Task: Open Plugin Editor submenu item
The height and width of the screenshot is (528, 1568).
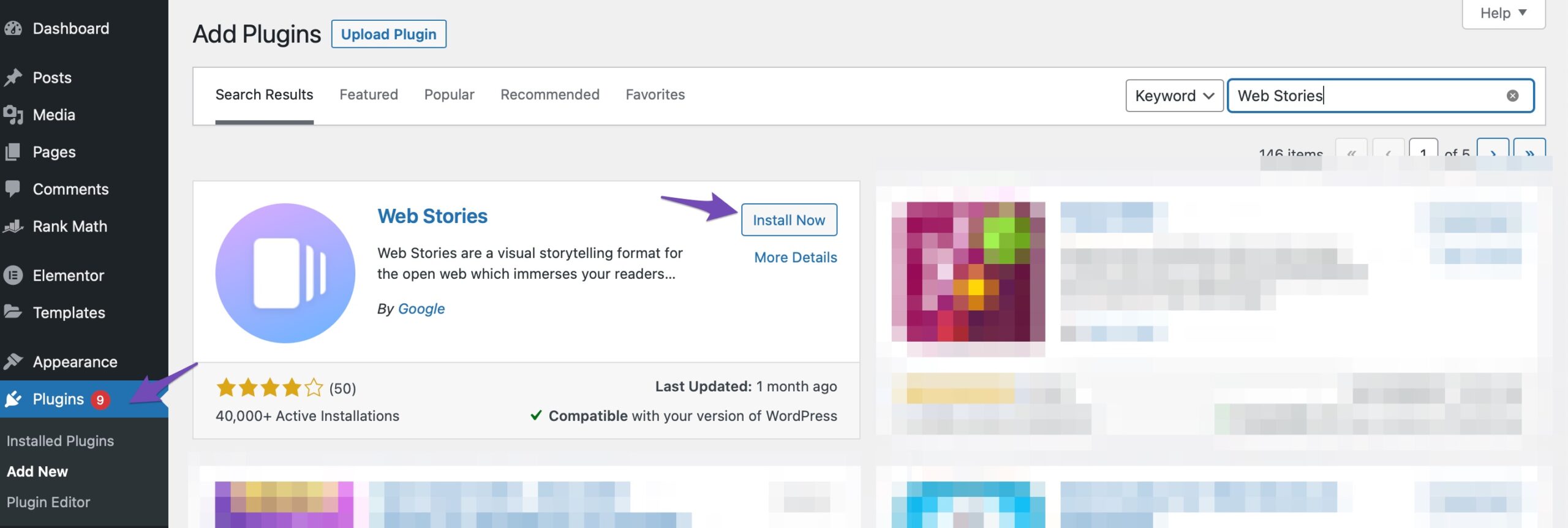Action: pos(48,502)
